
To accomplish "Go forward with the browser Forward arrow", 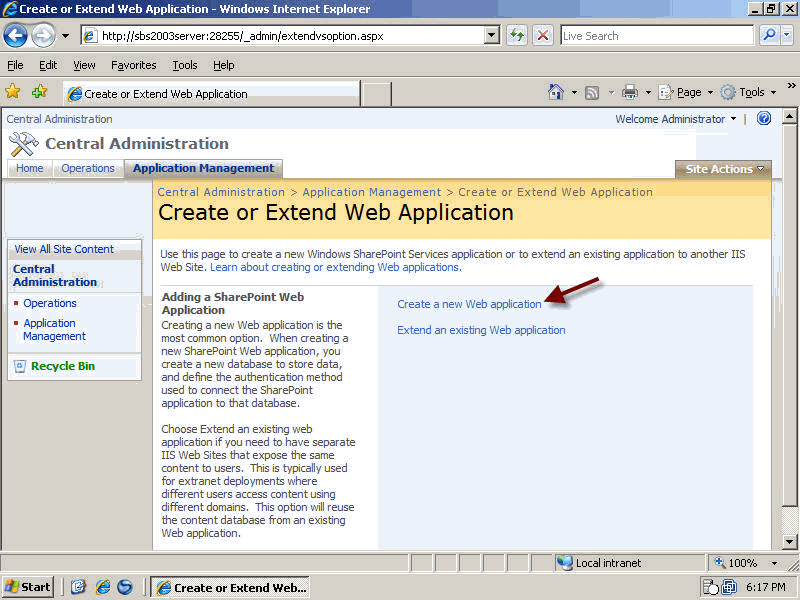I will (x=44, y=36).
